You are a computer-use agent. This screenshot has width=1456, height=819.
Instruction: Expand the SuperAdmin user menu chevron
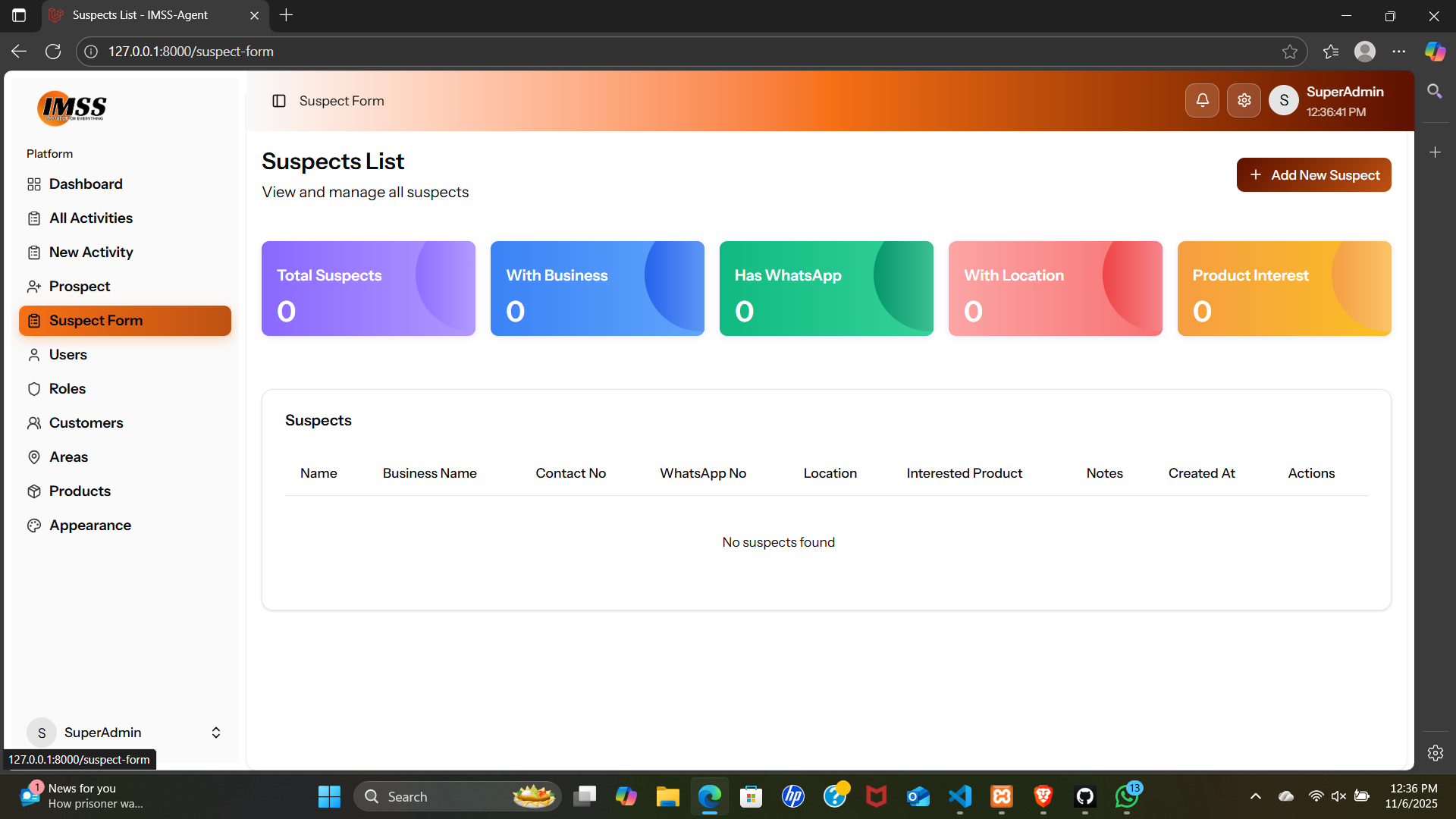215,733
